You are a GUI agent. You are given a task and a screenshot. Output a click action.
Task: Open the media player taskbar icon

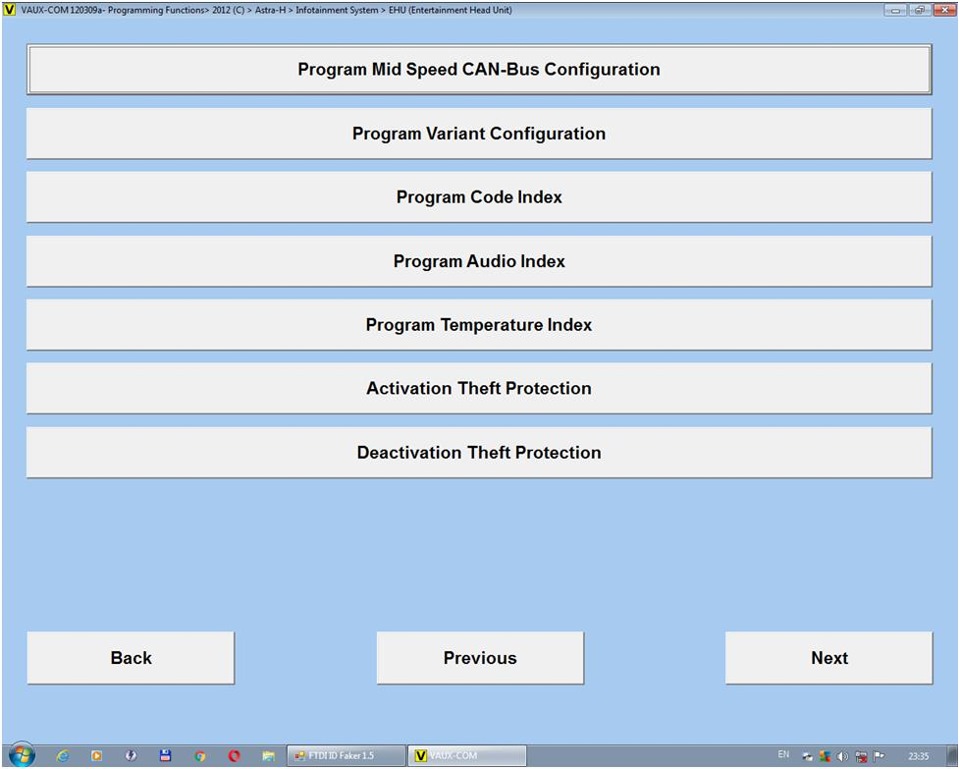click(97, 756)
